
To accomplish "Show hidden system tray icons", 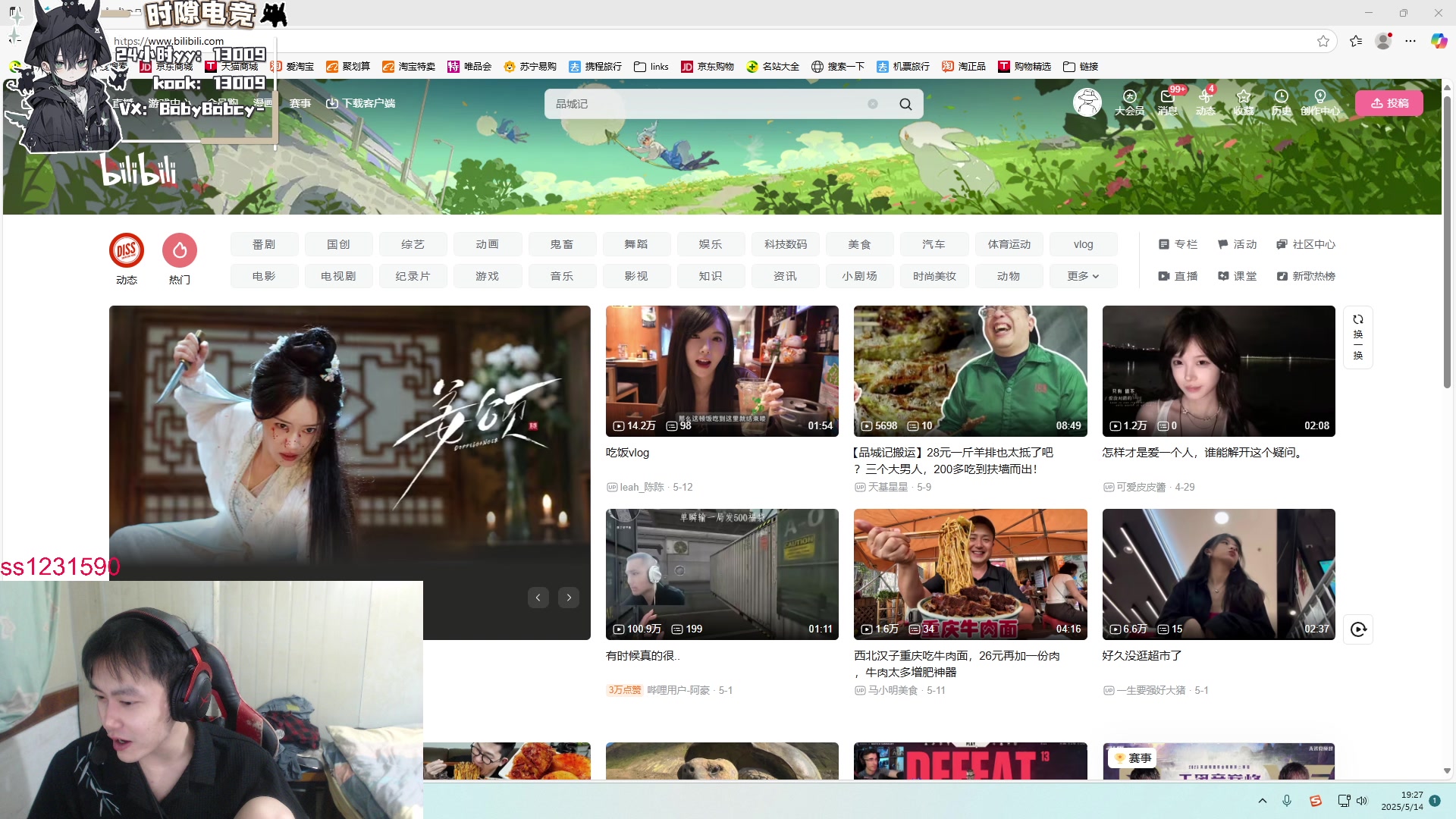I will [x=1263, y=801].
